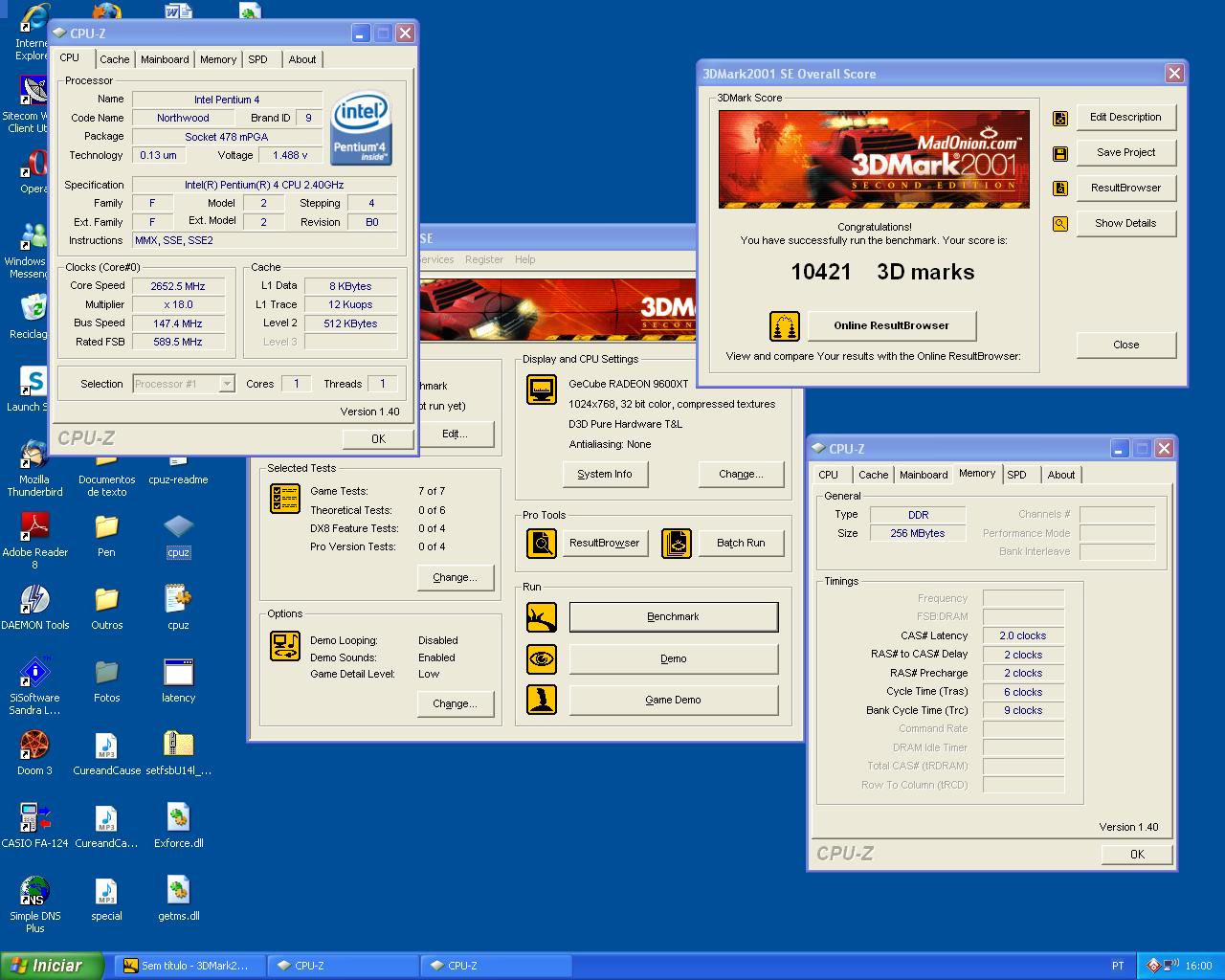Switch to SPD tab in lower CPU-Z window
The image size is (1225, 980).
coord(1017,475)
